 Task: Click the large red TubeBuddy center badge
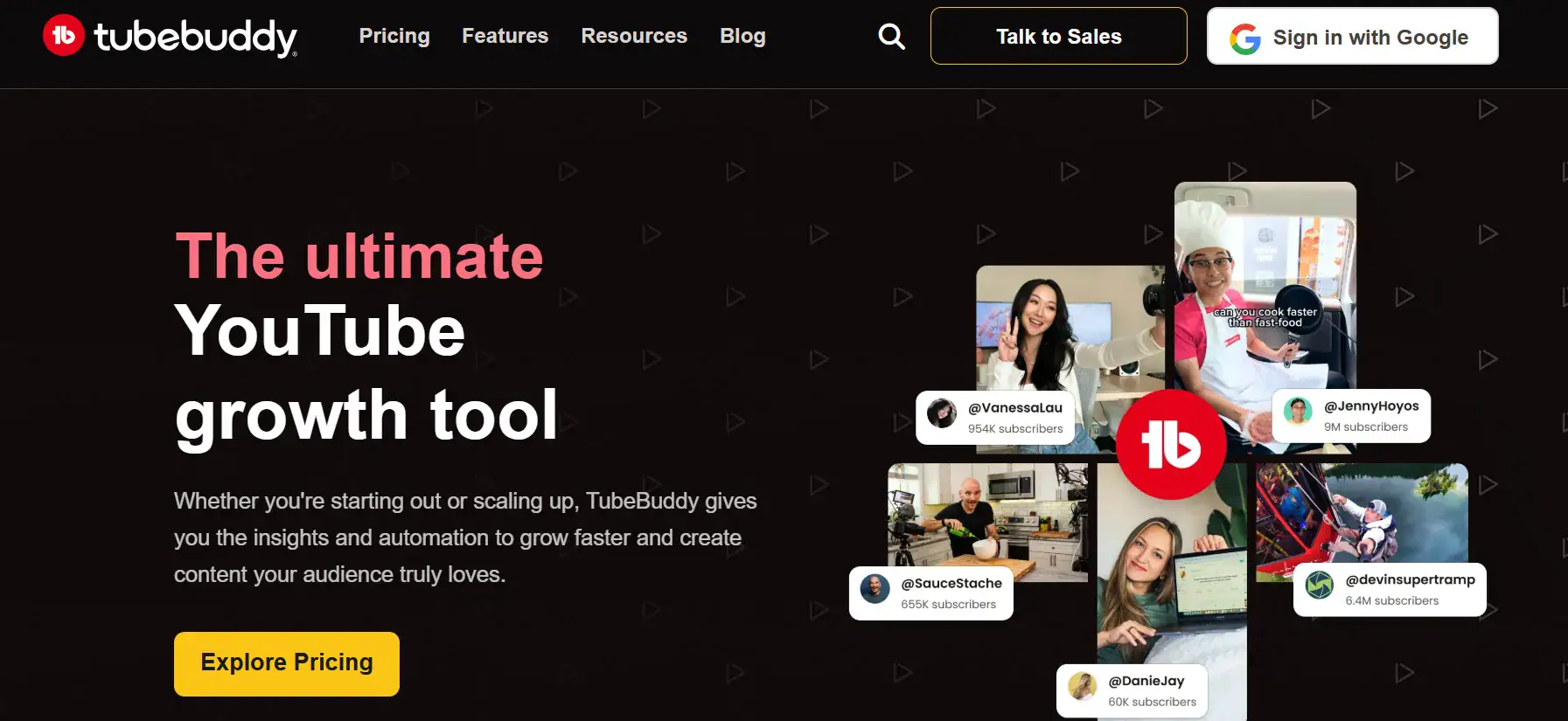coord(1171,445)
